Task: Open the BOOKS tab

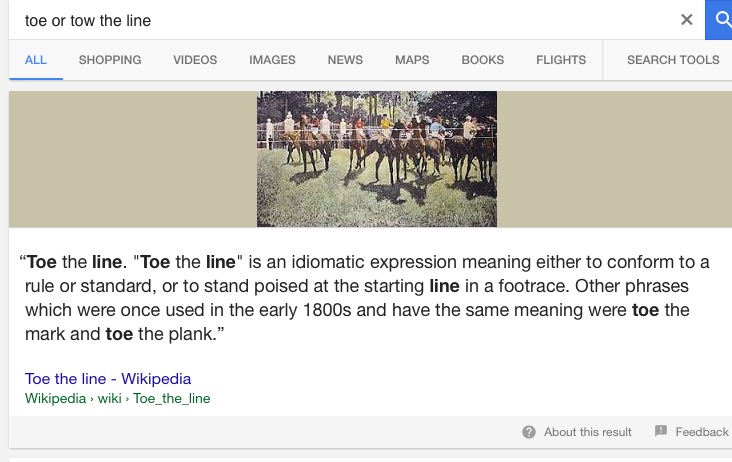Action: point(483,60)
